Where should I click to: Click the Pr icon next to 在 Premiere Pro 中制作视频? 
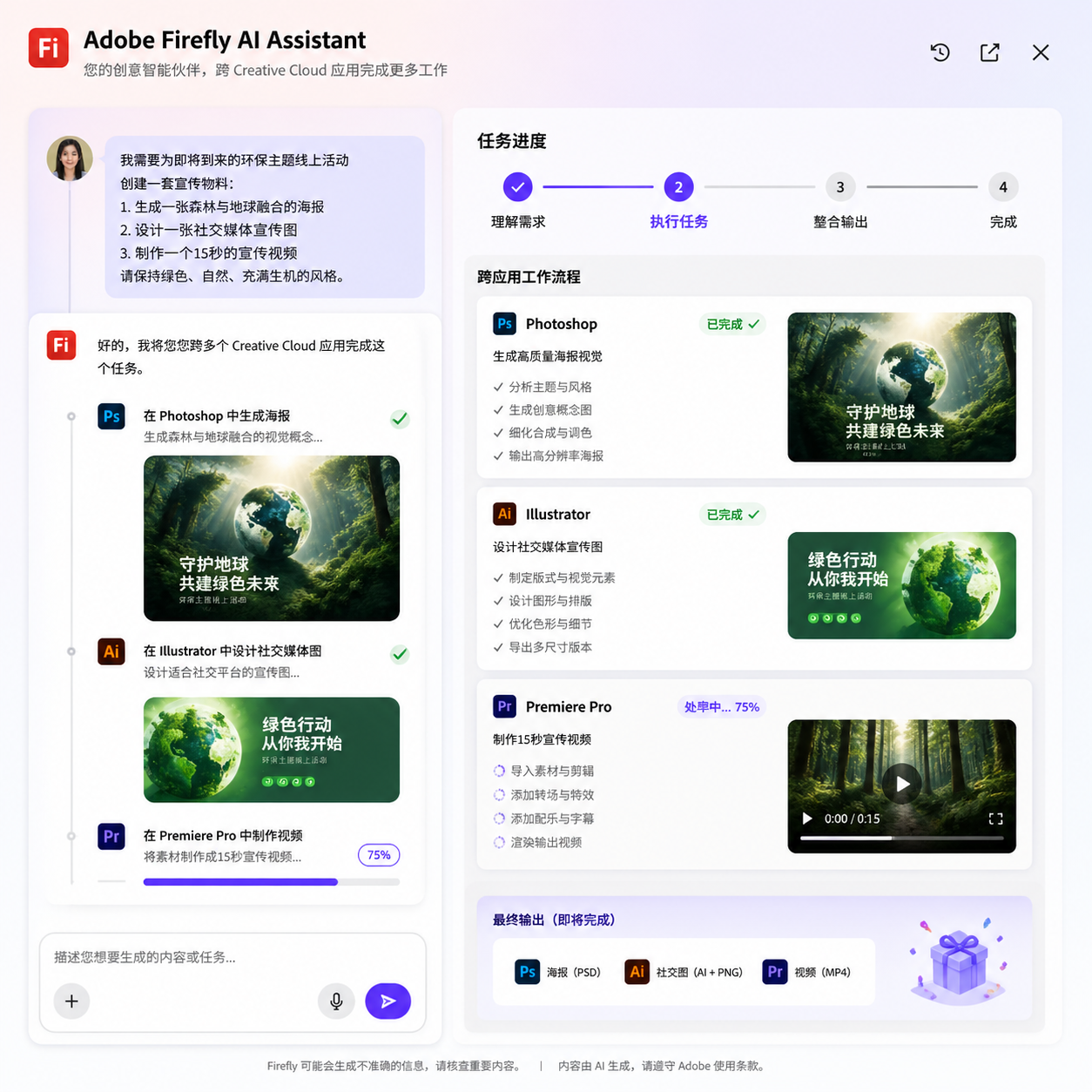coord(111,837)
